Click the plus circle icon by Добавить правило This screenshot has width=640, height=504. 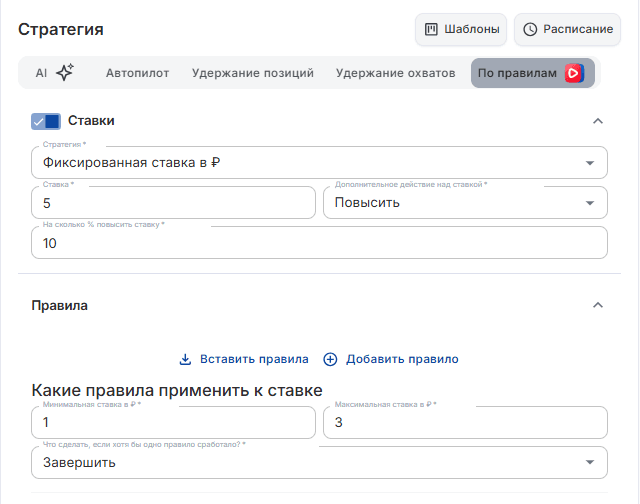pyautogui.click(x=330, y=360)
